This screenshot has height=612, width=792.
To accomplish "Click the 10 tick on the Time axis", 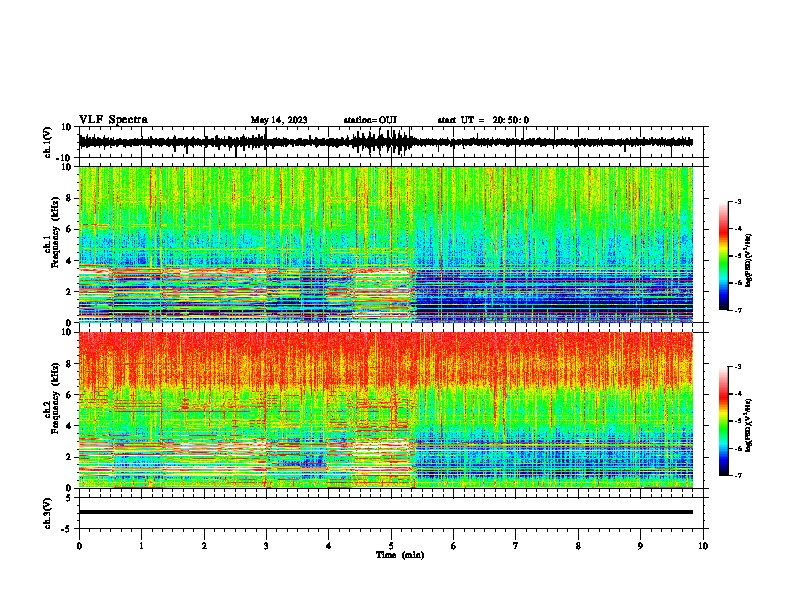I will click(x=703, y=546).
